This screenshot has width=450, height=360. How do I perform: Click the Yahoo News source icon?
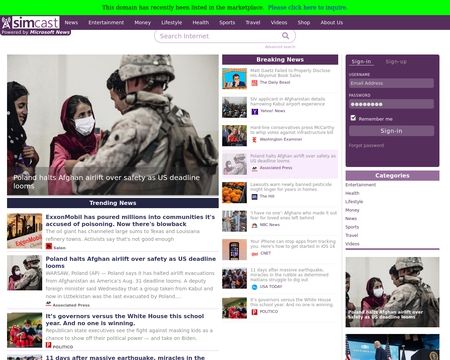pyautogui.click(x=254, y=111)
